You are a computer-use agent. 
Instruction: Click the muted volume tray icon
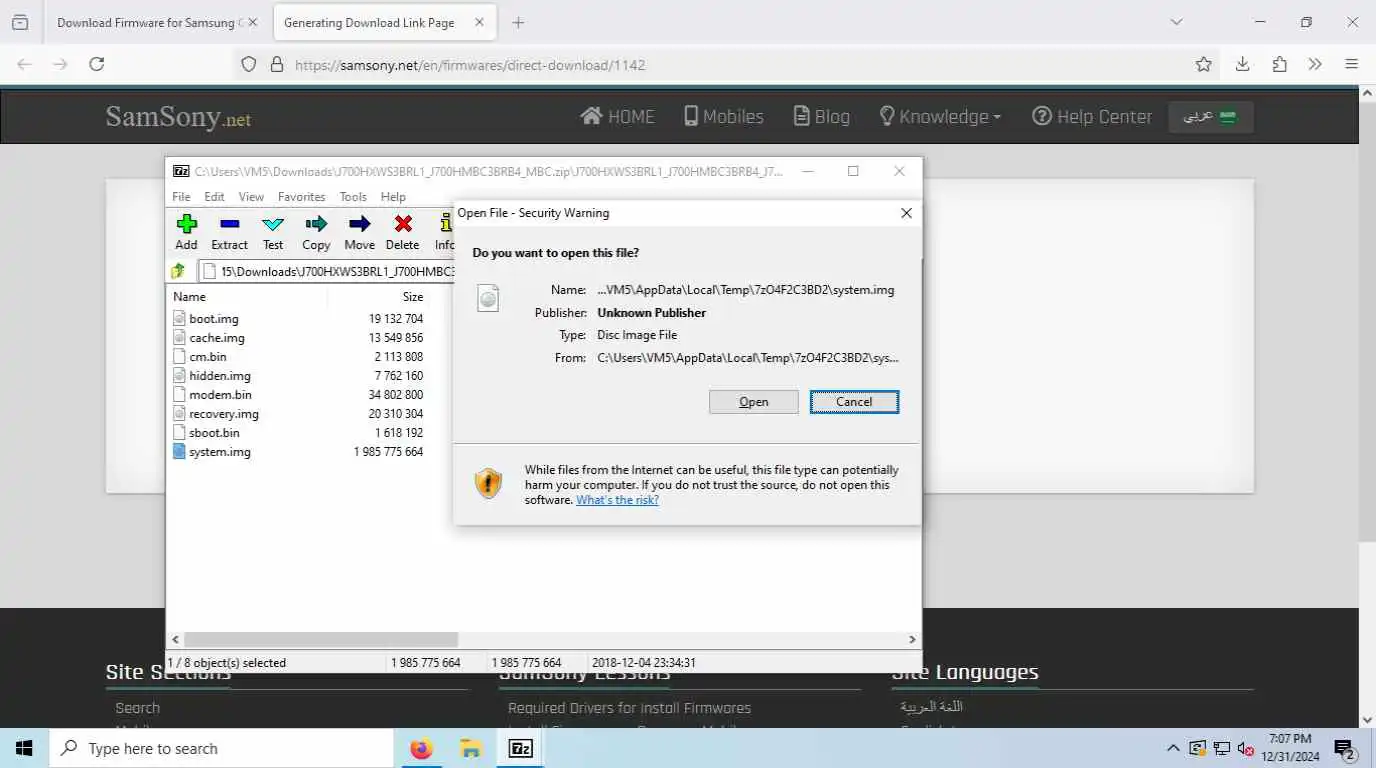[x=1246, y=748]
